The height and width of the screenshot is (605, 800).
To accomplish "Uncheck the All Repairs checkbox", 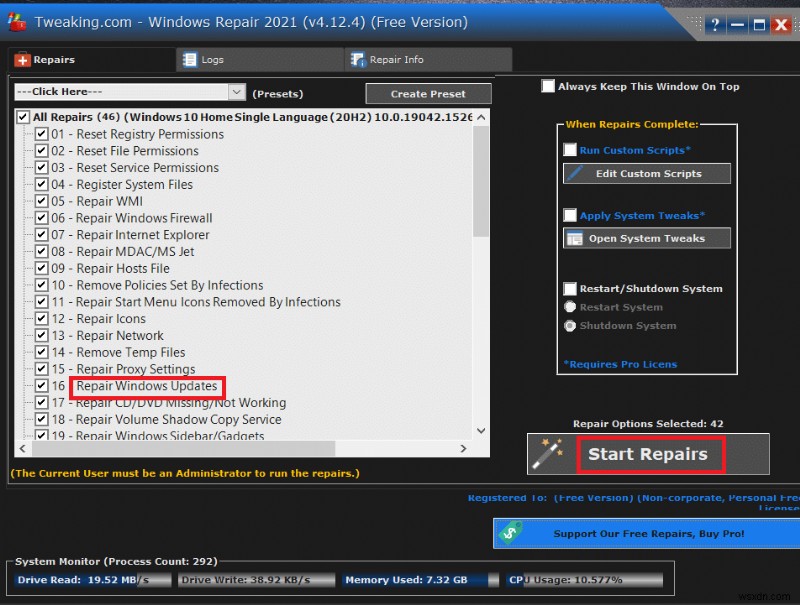I will point(22,116).
